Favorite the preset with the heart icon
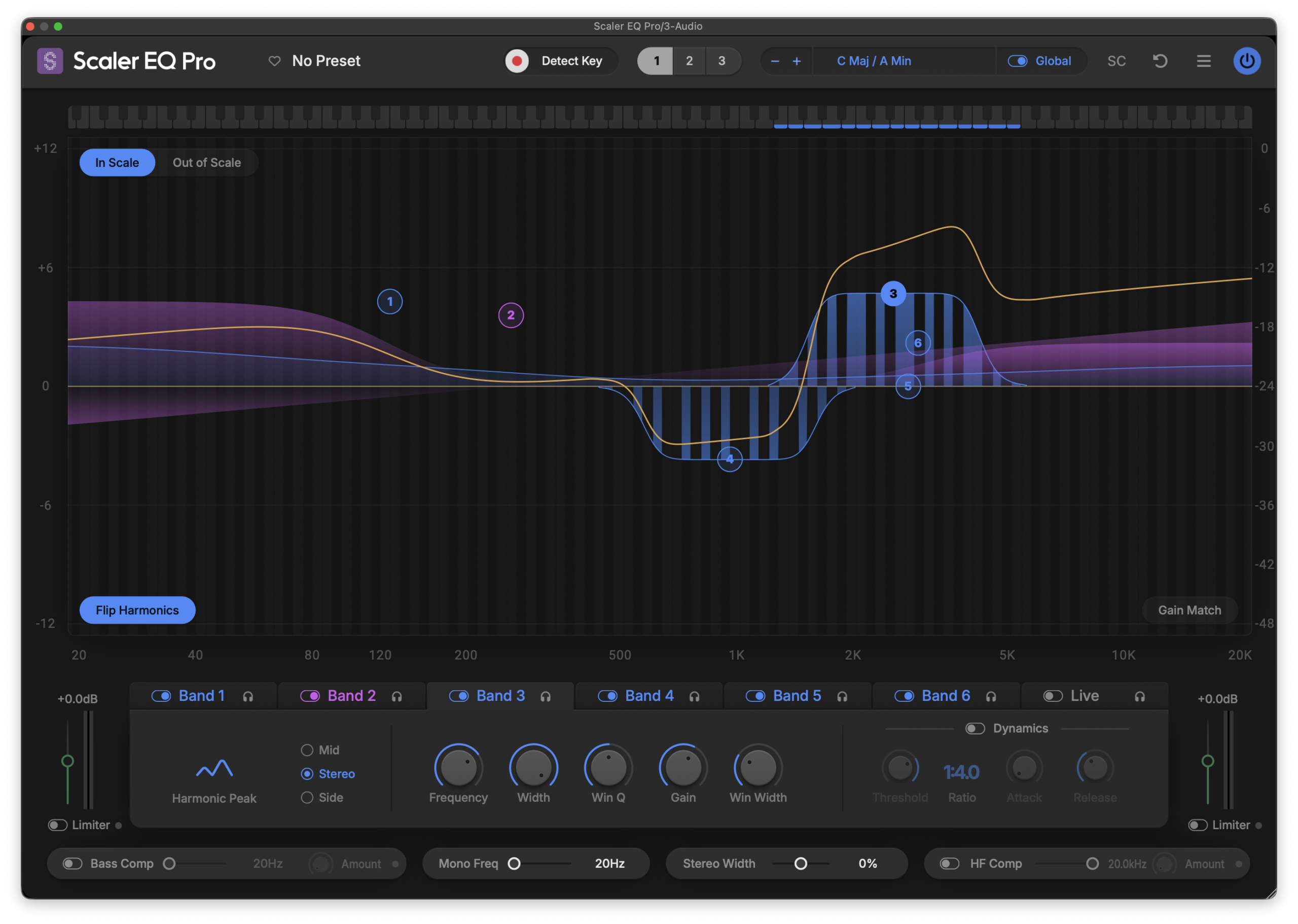Screen dimensions: 1298x924 275,61
